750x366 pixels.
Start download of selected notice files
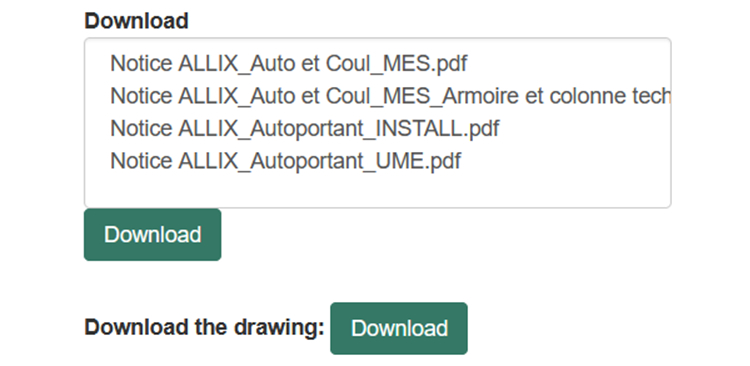153,234
